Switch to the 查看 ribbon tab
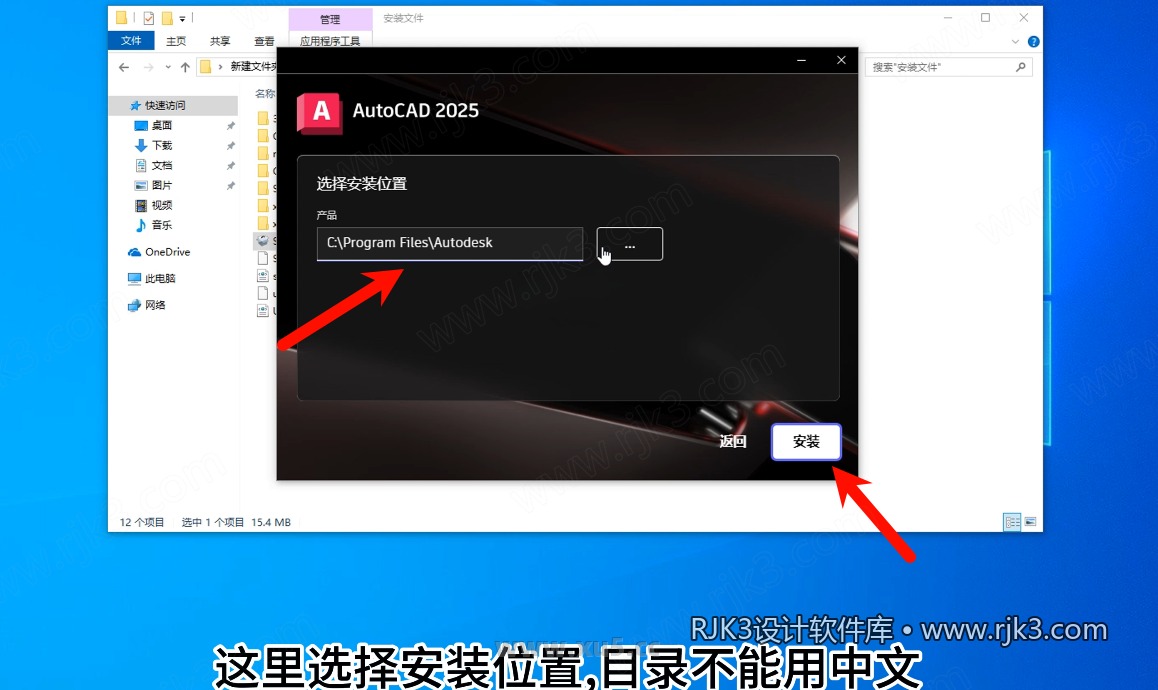 [264, 41]
